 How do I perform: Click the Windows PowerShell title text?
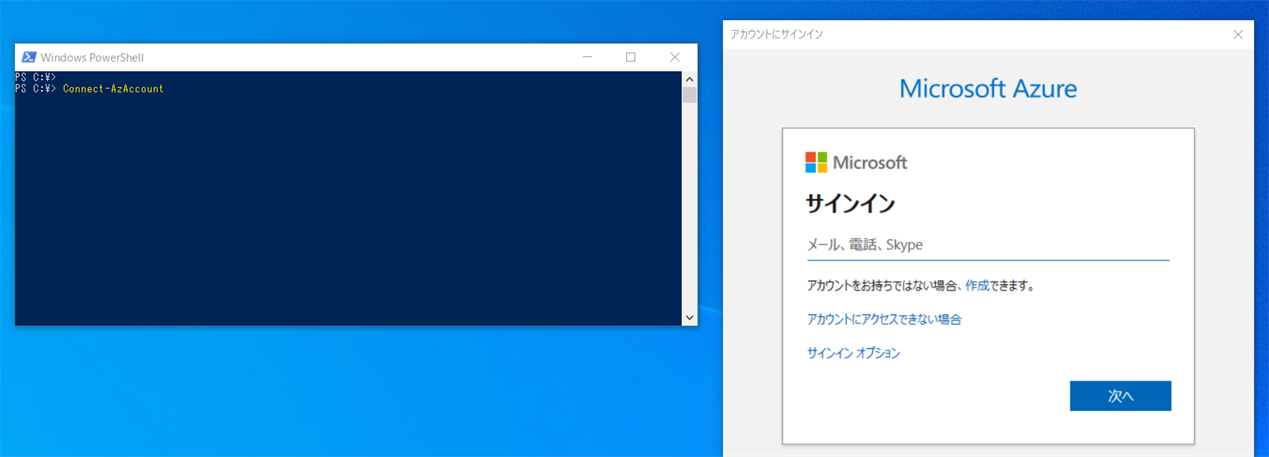coord(92,58)
